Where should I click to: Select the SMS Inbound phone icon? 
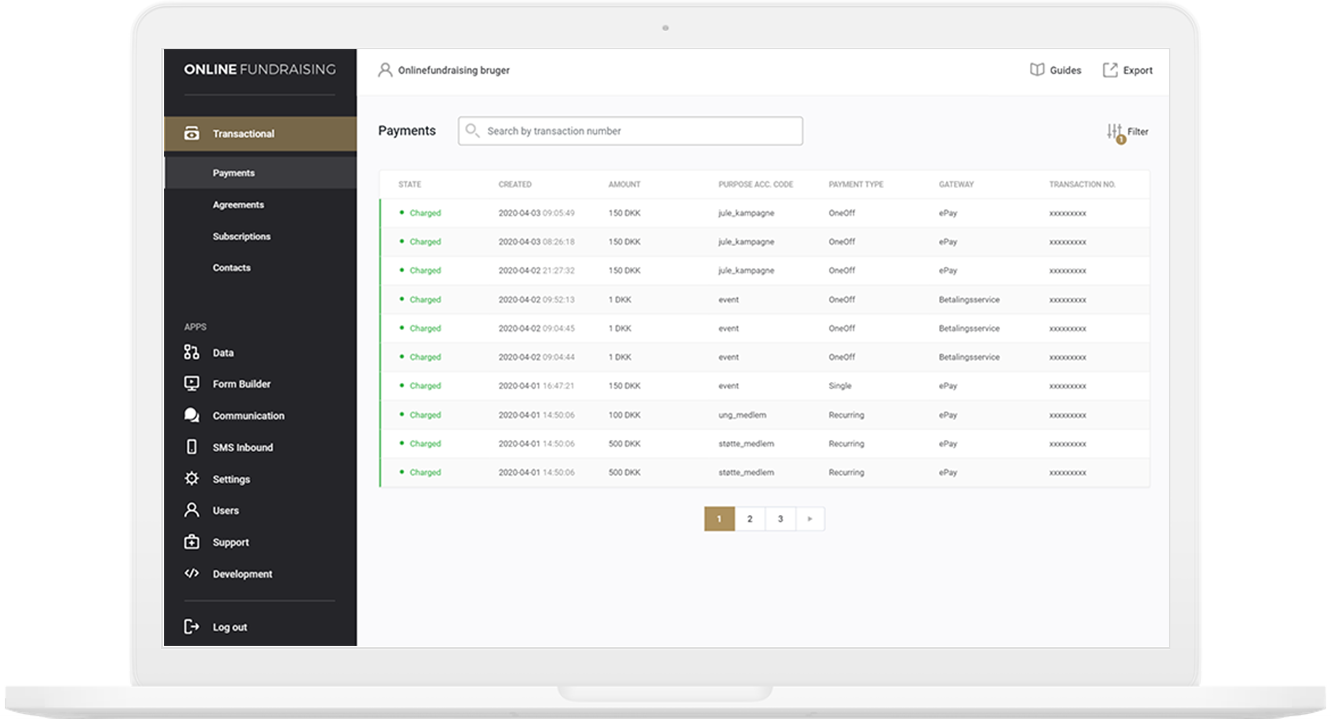coord(192,448)
